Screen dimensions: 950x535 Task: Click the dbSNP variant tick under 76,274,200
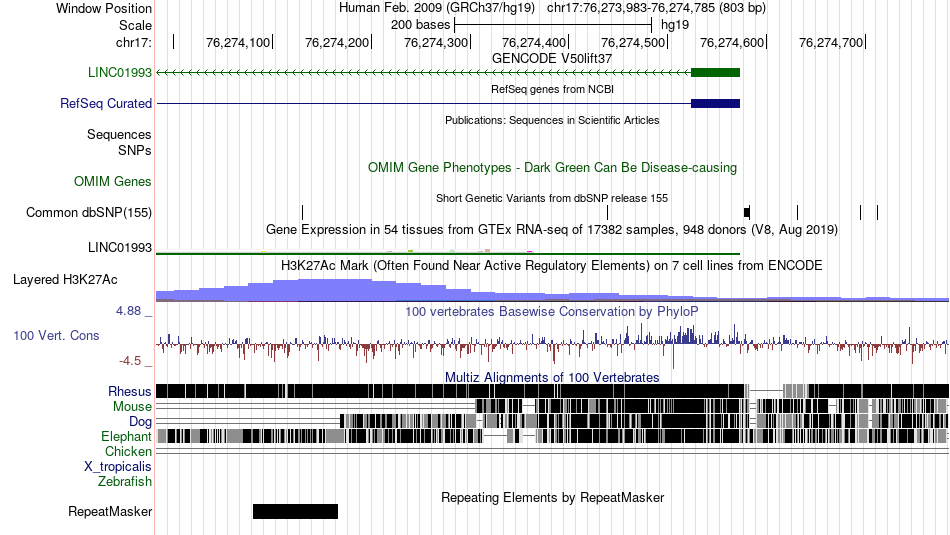click(x=302, y=213)
